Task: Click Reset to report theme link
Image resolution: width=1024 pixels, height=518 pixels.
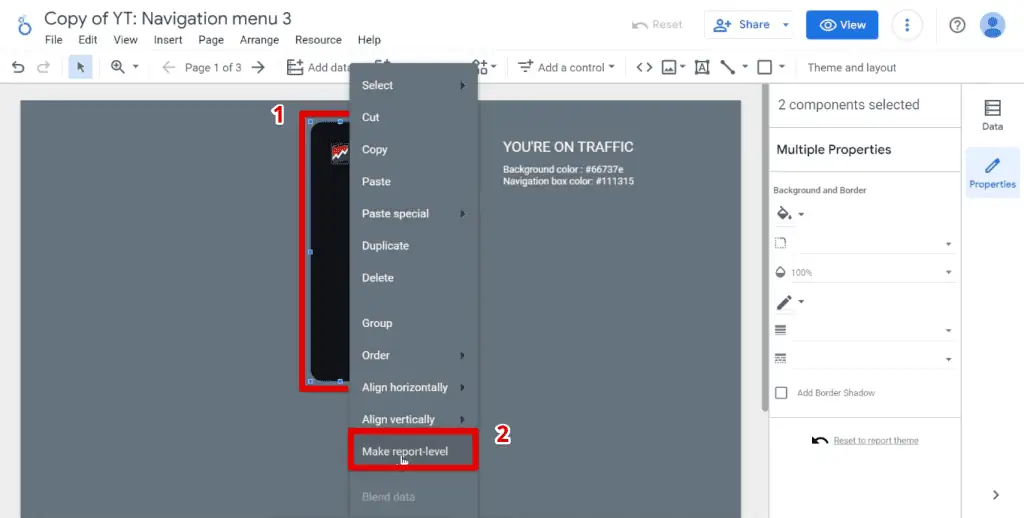Action: pyautogui.click(x=876, y=440)
